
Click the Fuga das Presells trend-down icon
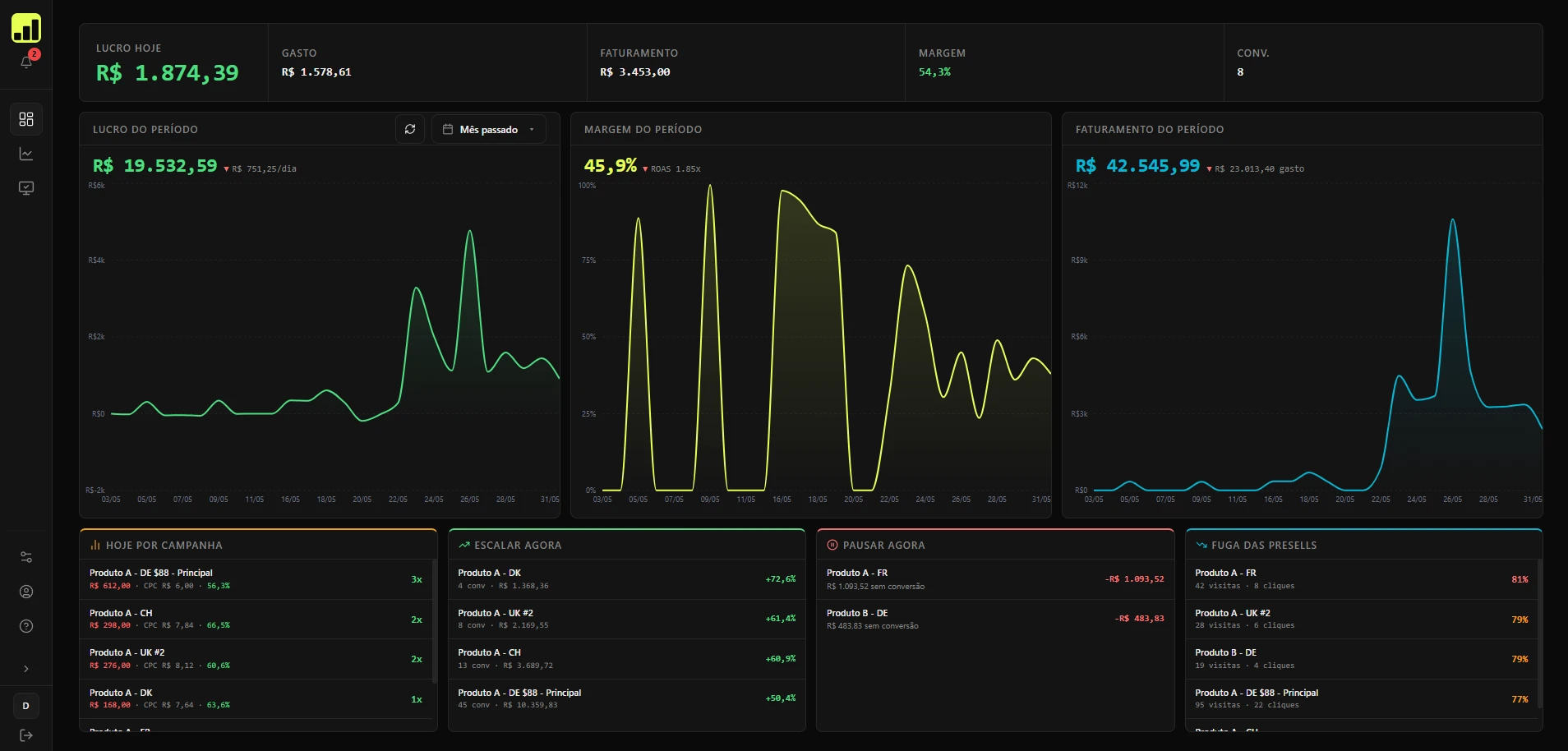(x=1201, y=545)
